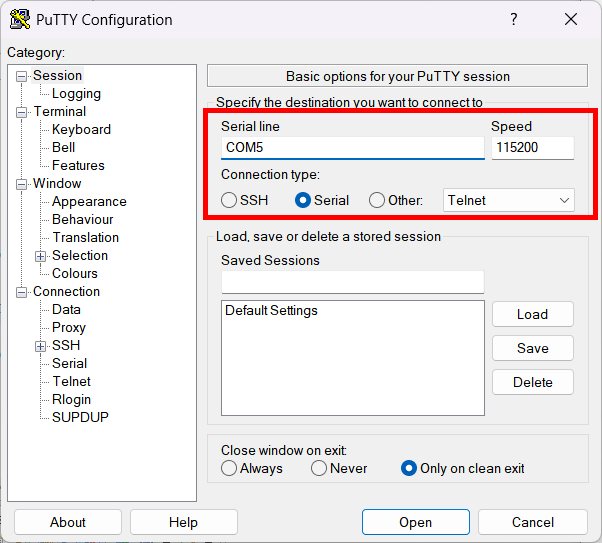Click the PuTTY icon in title bar

(x=20, y=19)
